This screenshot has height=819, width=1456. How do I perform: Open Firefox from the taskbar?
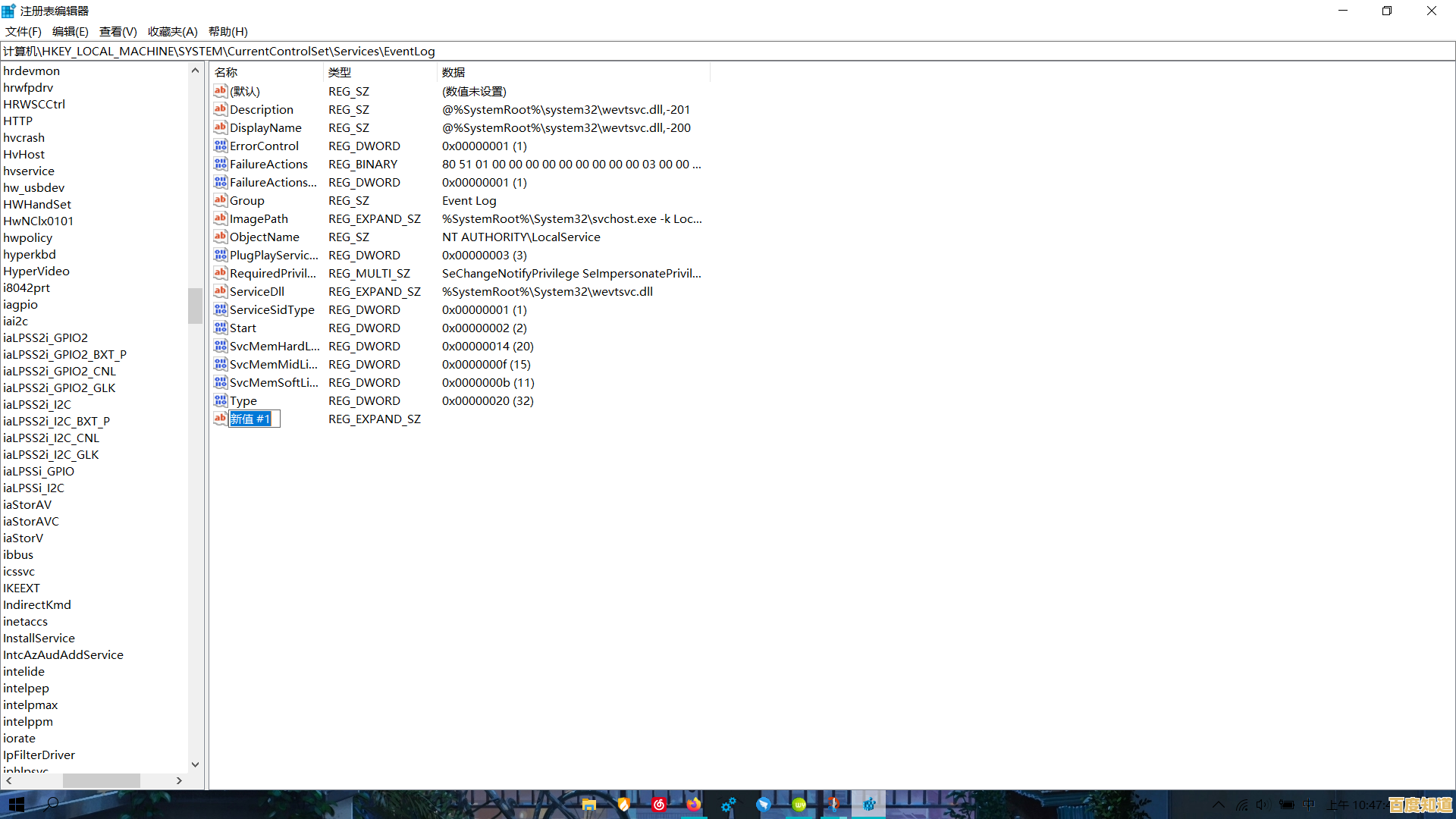(x=693, y=805)
